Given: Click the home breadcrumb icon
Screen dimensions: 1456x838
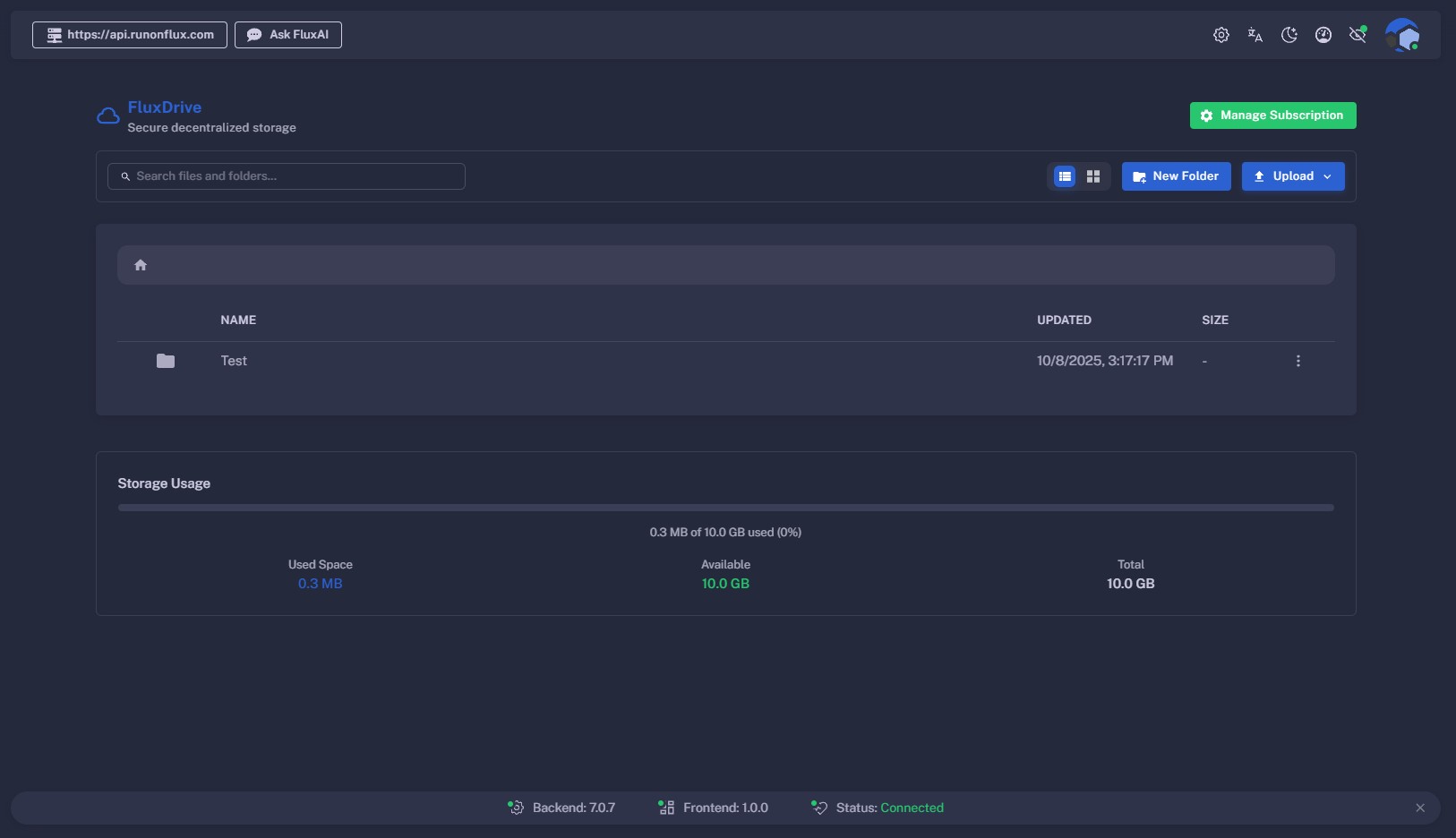Looking at the screenshot, I should tap(141, 265).
